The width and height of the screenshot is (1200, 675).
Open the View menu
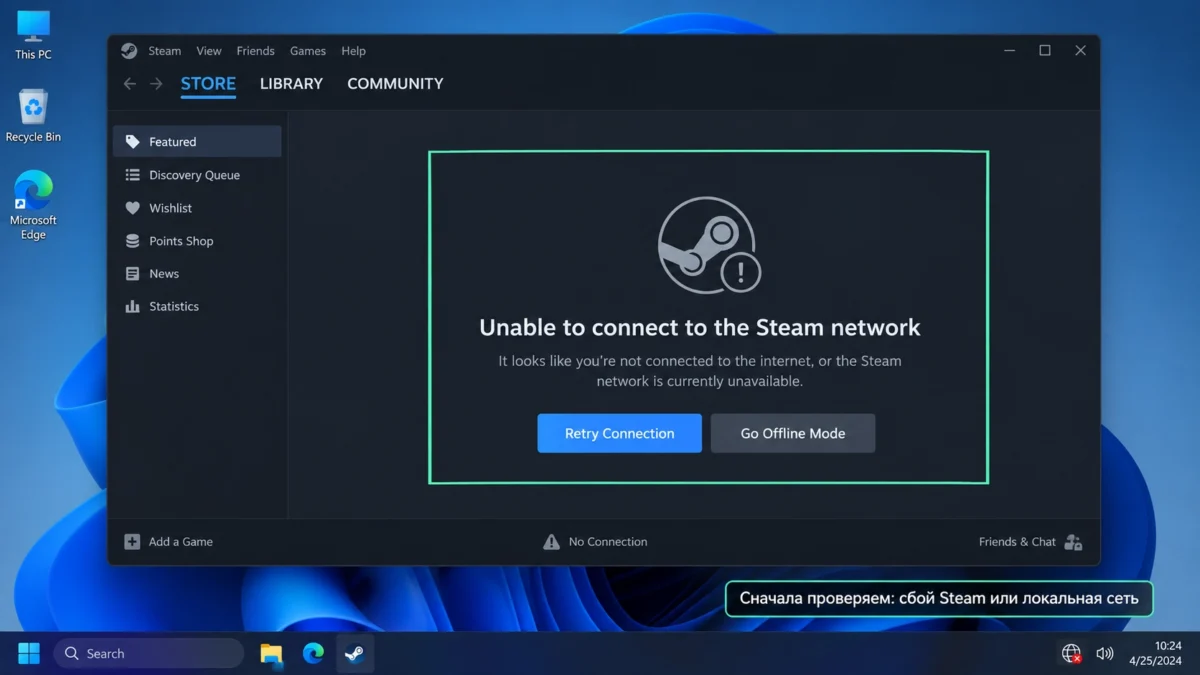209,51
